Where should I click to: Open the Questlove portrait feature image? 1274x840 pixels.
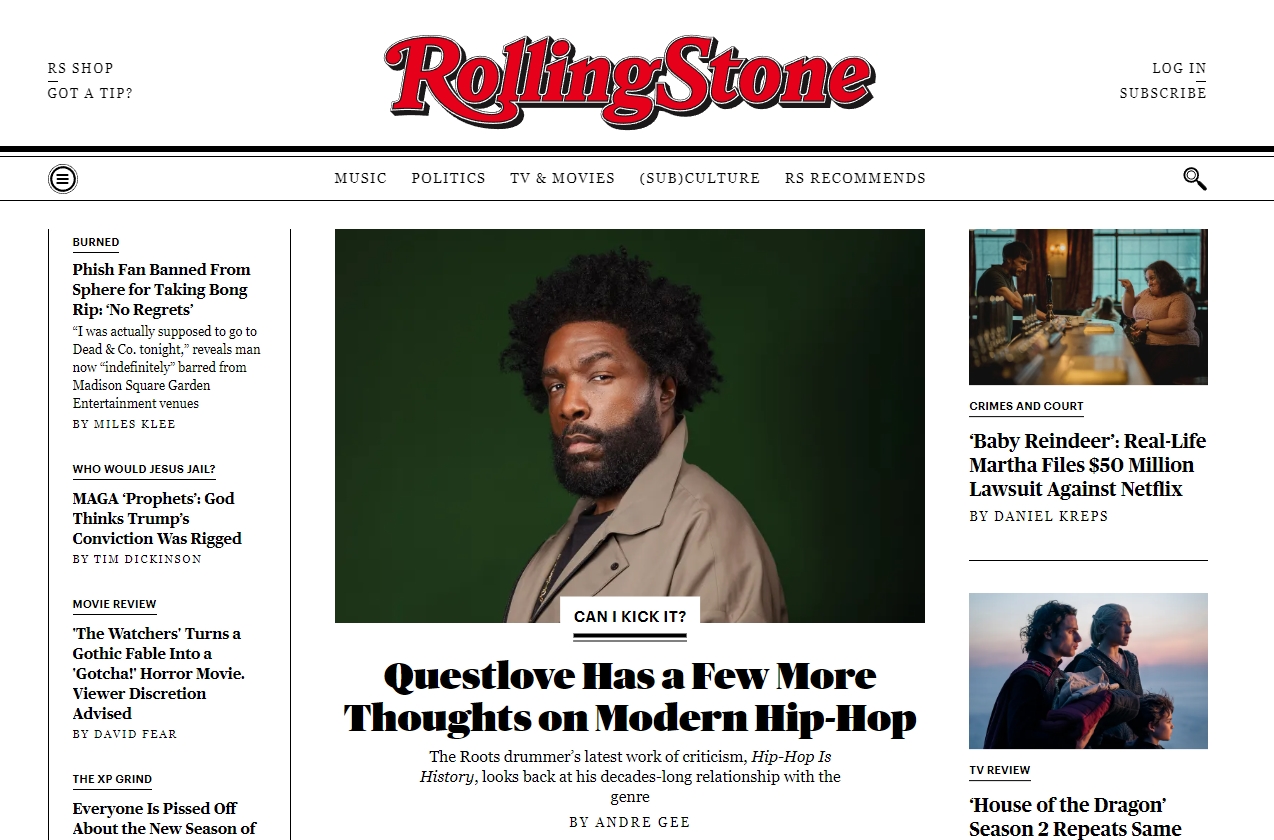pos(630,426)
